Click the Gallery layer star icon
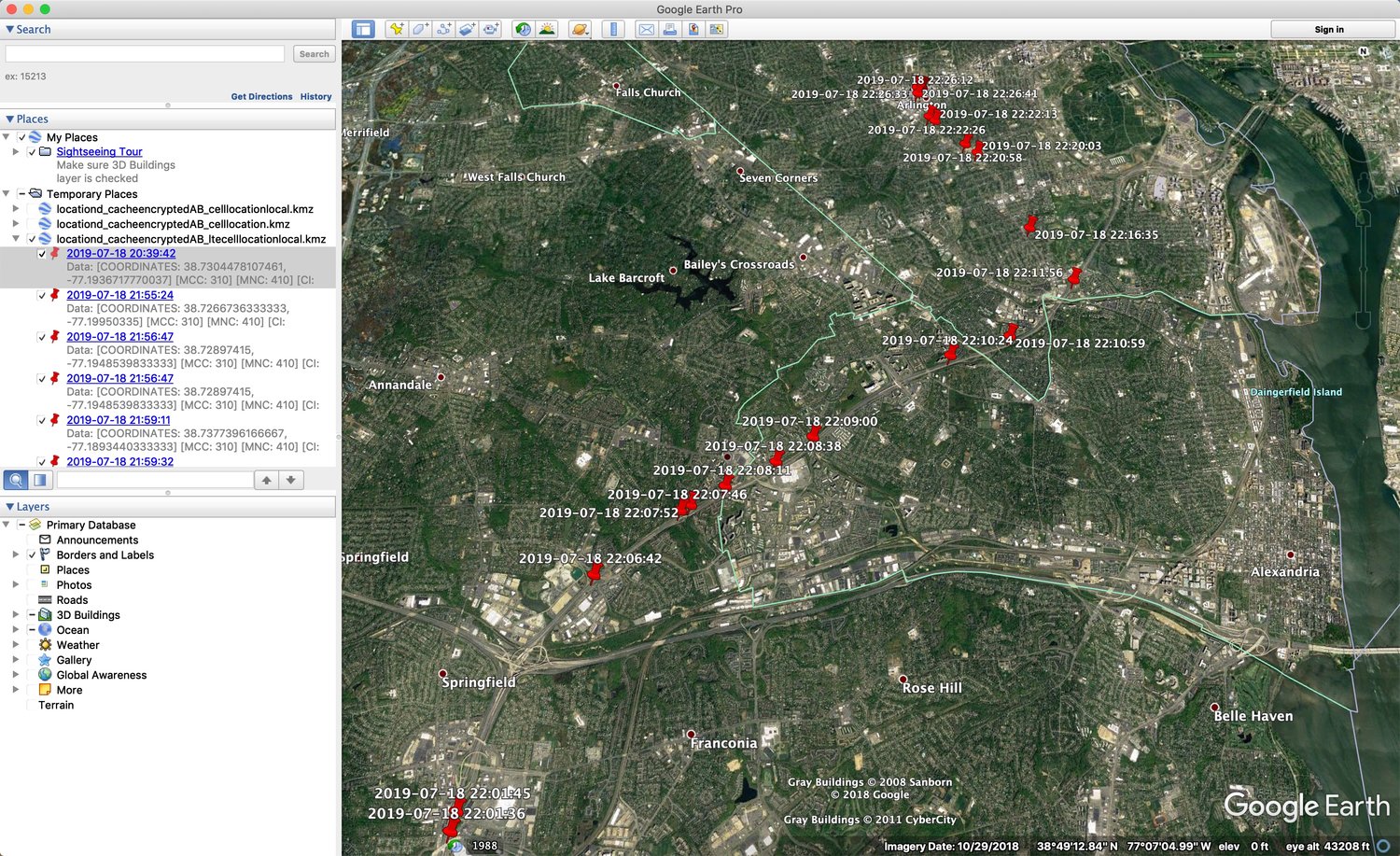The height and width of the screenshot is (856, 1400). pos(45,660)
